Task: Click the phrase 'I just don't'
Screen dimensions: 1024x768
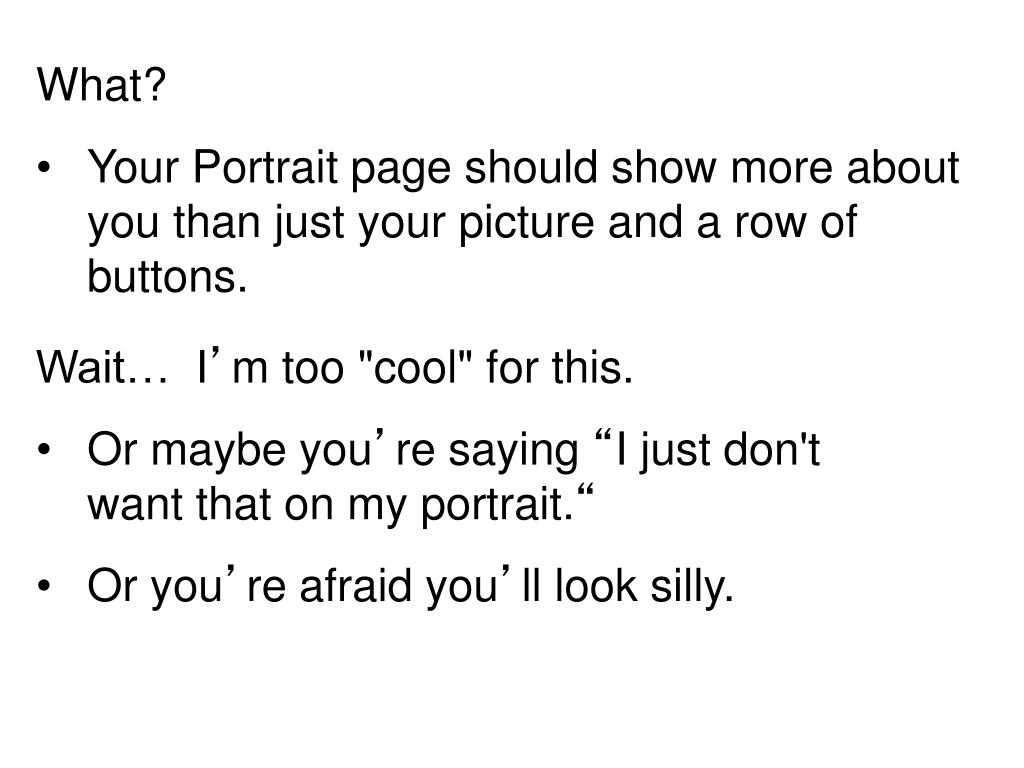Action: coord(709,450)
